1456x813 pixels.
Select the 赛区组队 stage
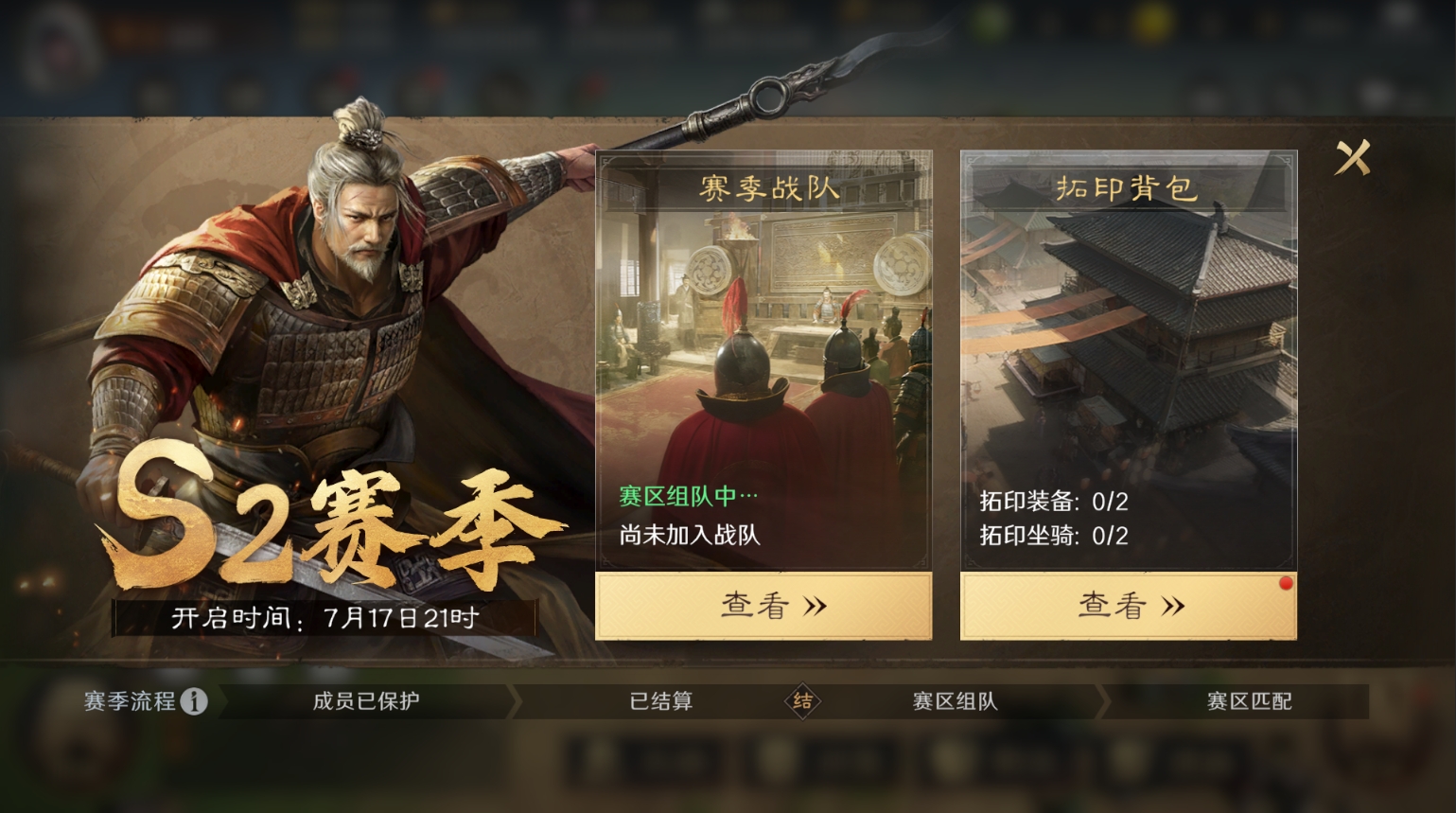[x=955, y=701]
